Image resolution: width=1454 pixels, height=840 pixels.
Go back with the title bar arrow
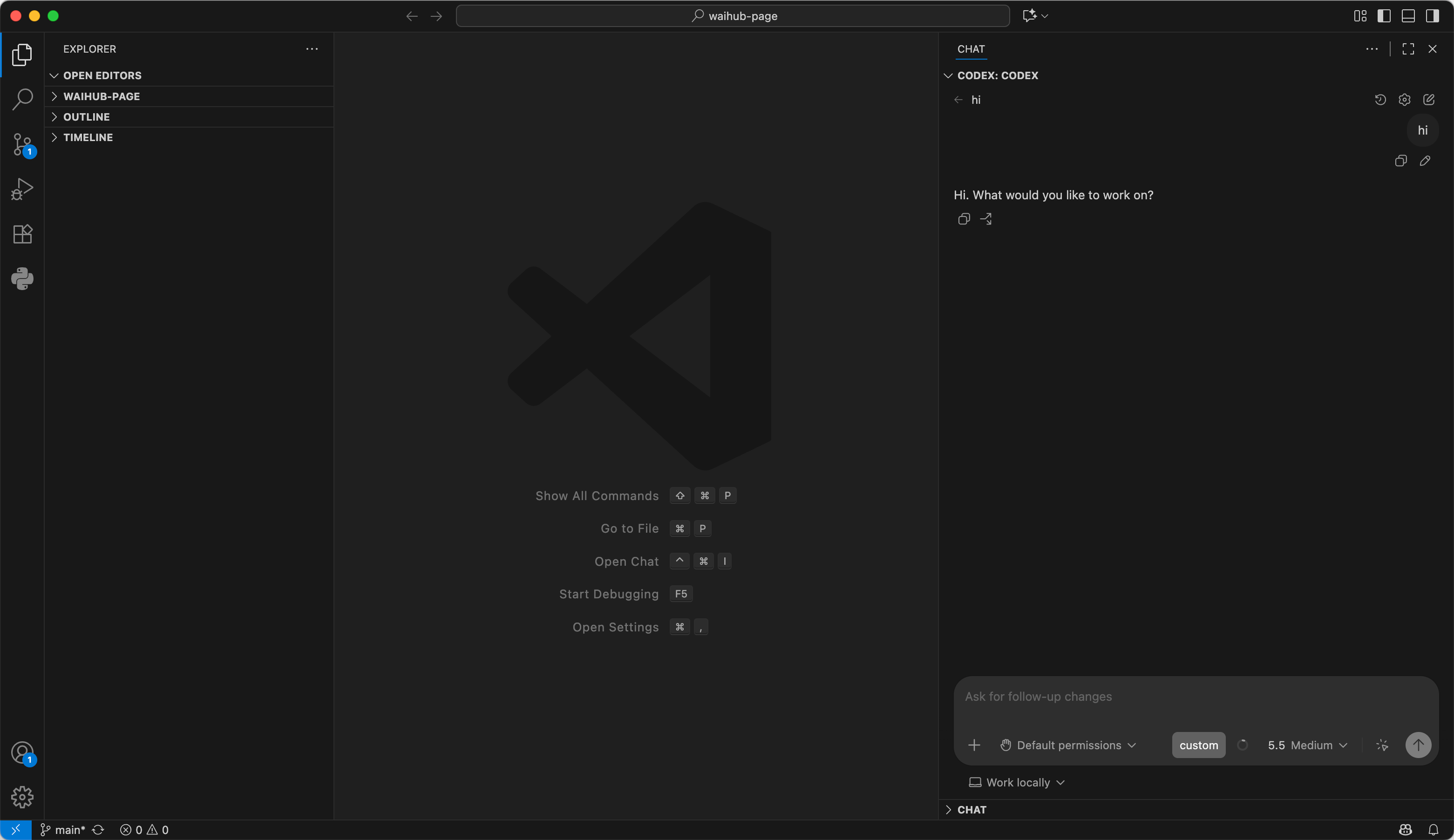point(411,16)
